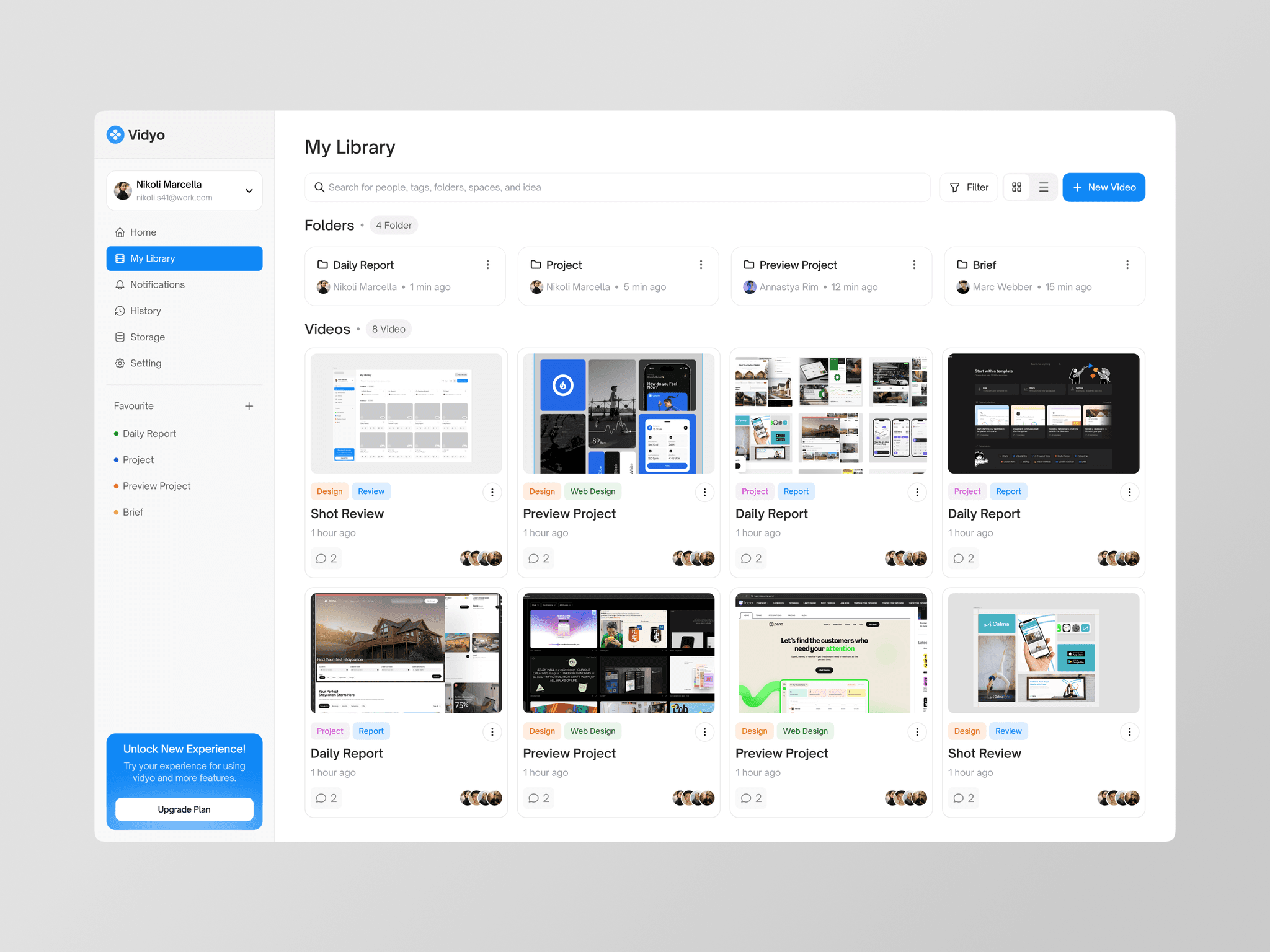Open the Favourite section expander
The width and height of the screenshot is (1270, 952).
[251, 406]
